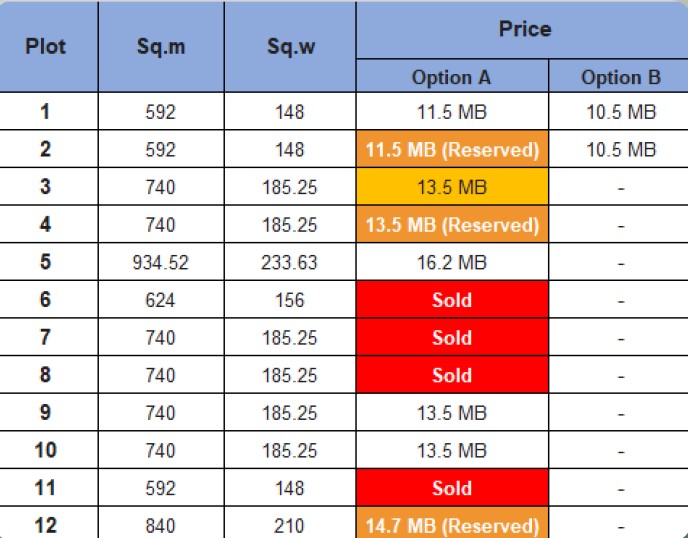The height and width of the screenshot is (538, 688).
Task: Click the Sold cell for plot 8
Action: [452, 375]
